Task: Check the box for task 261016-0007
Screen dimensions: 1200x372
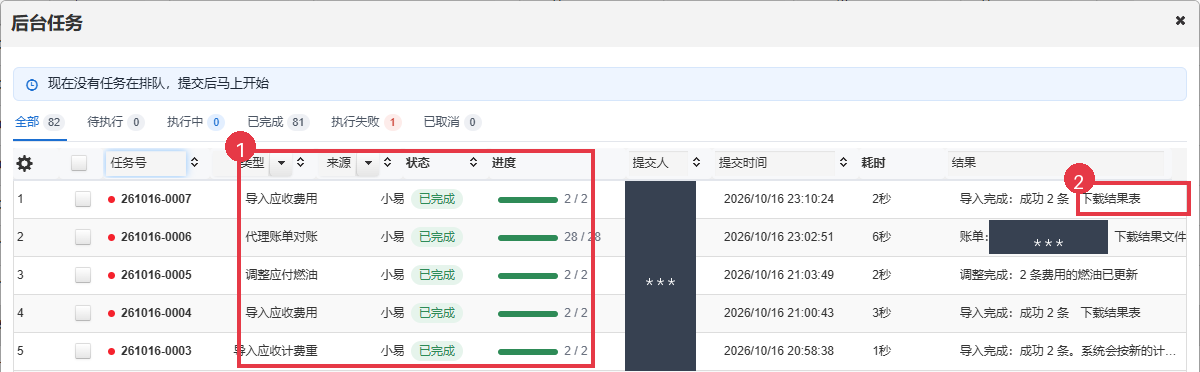Action: [x=83, y=199]
